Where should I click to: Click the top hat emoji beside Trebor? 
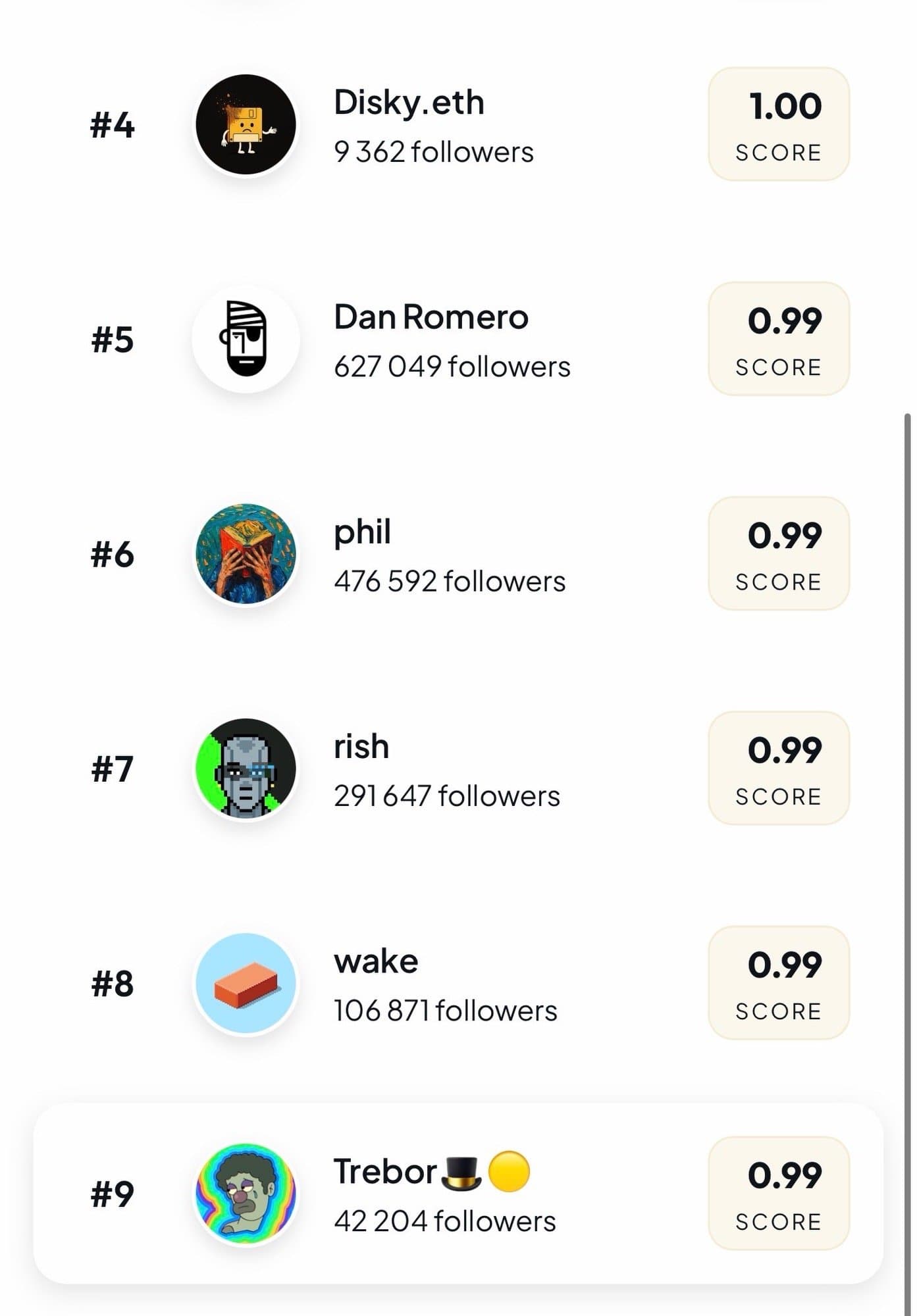click(x=461, y=1172)
